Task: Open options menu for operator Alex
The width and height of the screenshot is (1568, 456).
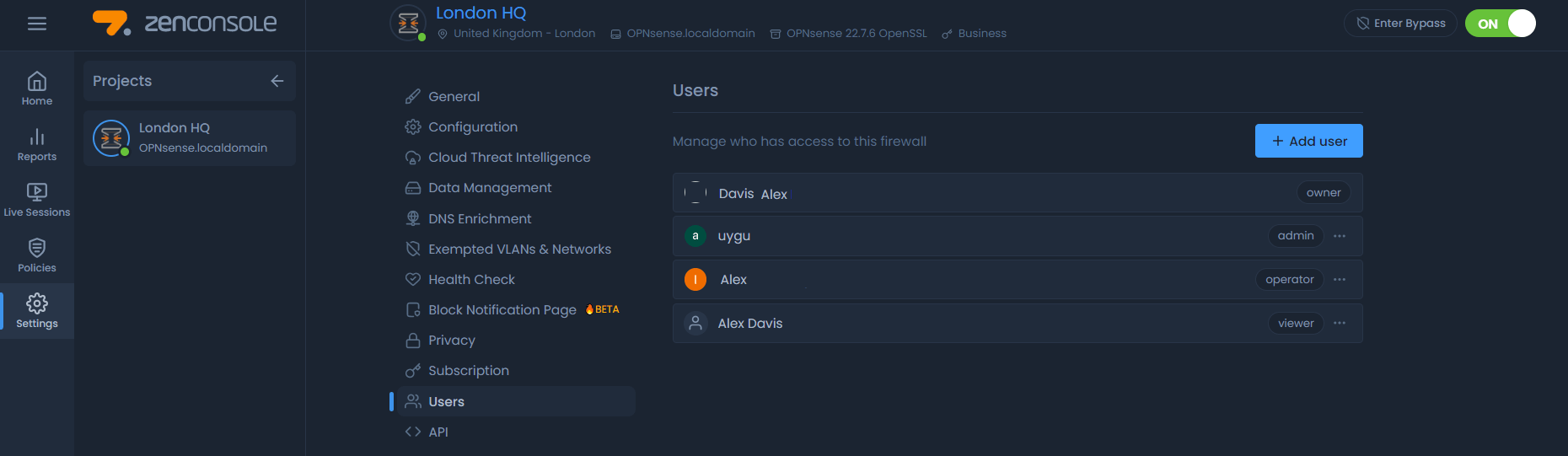Action: coord(1340,280)
